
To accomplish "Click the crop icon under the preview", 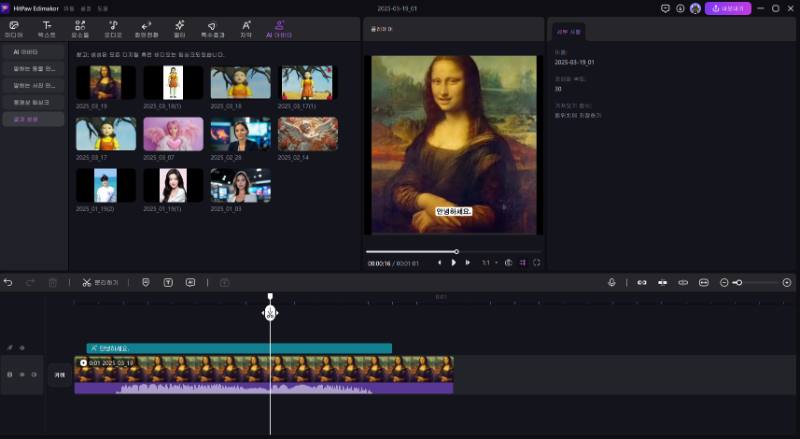I will pyautogui.click(x=522, y=262).
